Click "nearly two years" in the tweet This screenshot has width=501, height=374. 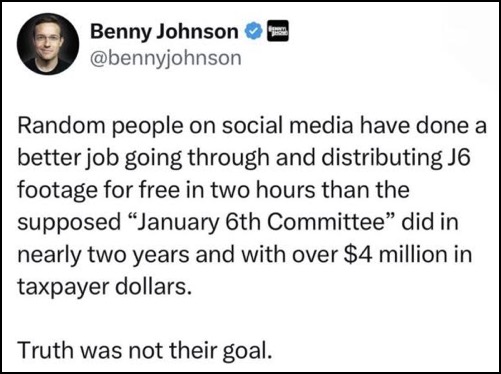coord(104,256)
